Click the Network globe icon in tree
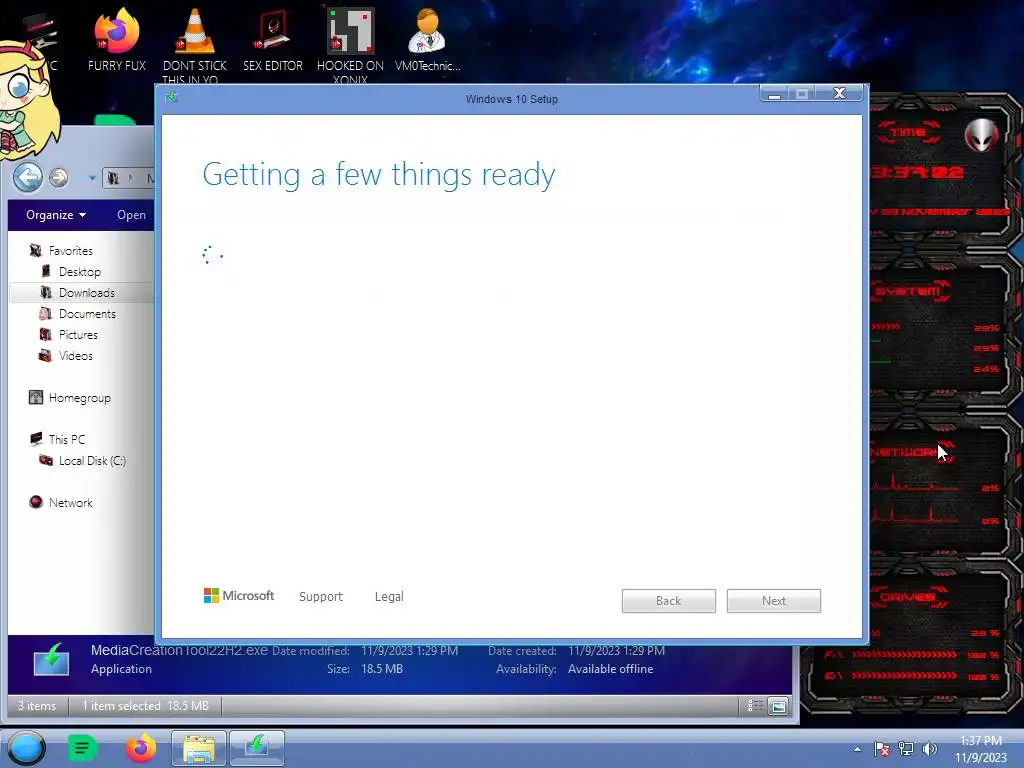Screen dimensions: 1024x768 (36, 502)
